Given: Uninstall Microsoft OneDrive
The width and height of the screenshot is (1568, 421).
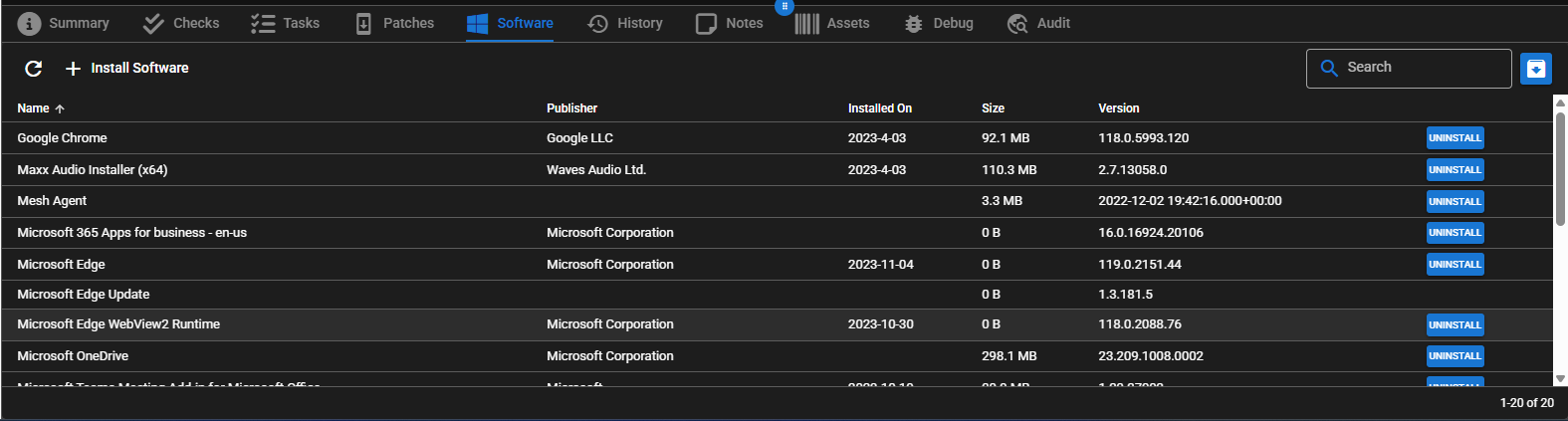Looking at the screenshot, I should click(x=1455, y=356).
